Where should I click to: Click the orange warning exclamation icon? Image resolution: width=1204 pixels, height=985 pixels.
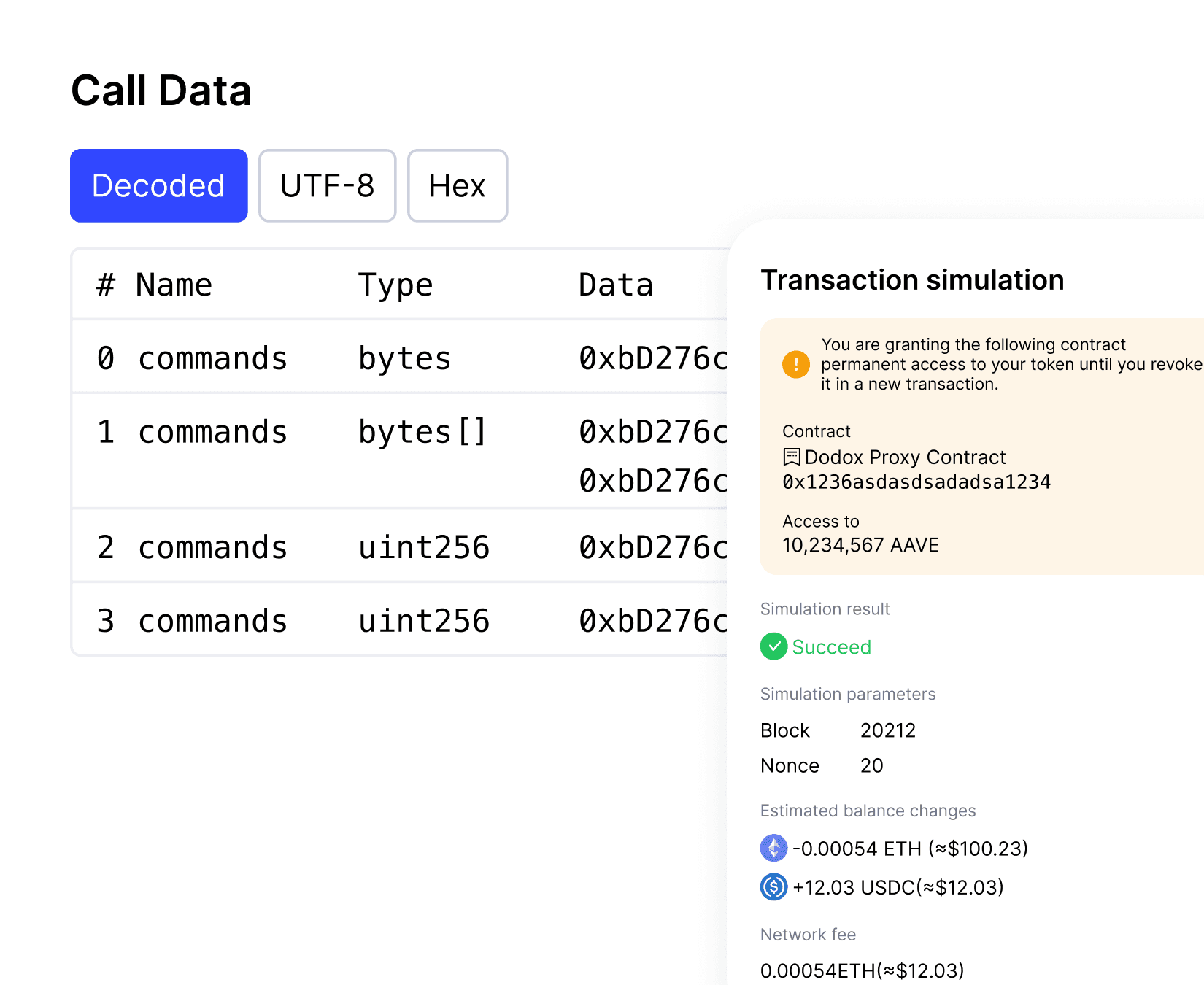[796, 364]
